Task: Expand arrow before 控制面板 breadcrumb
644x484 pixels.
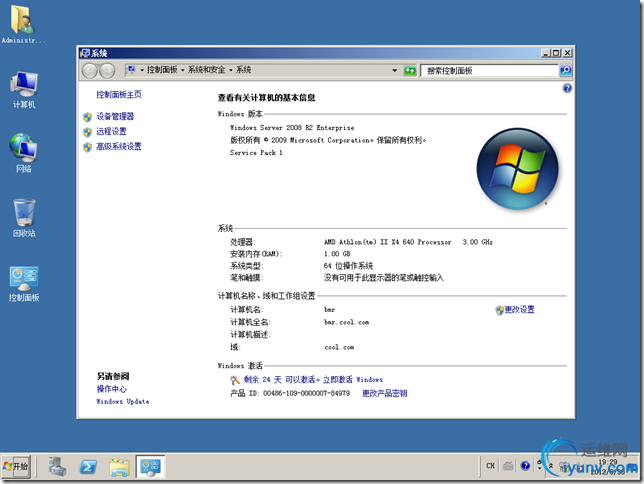Action: pos(142,70)
